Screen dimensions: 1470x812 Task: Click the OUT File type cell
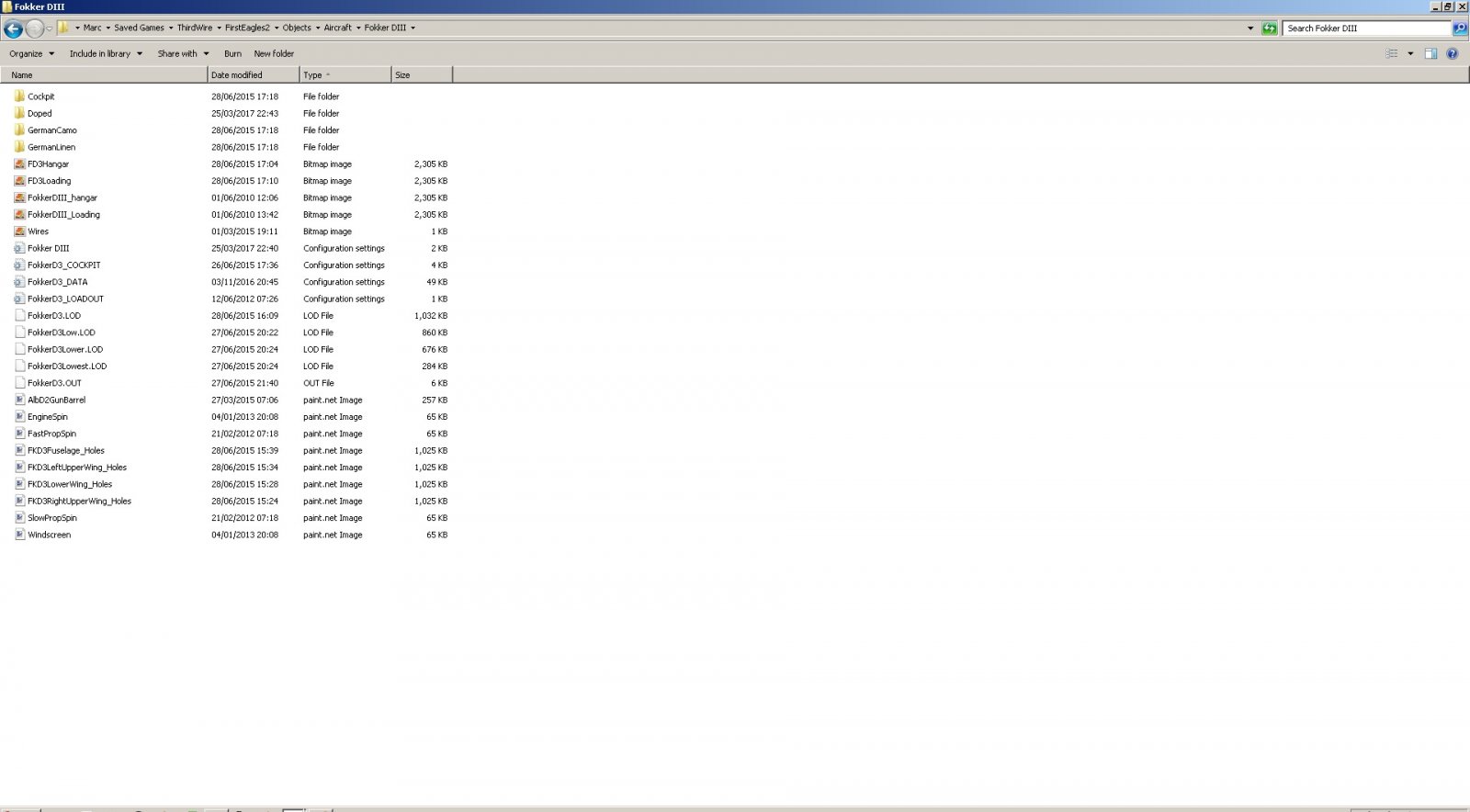pyautogui.click(x=319, y=383)
